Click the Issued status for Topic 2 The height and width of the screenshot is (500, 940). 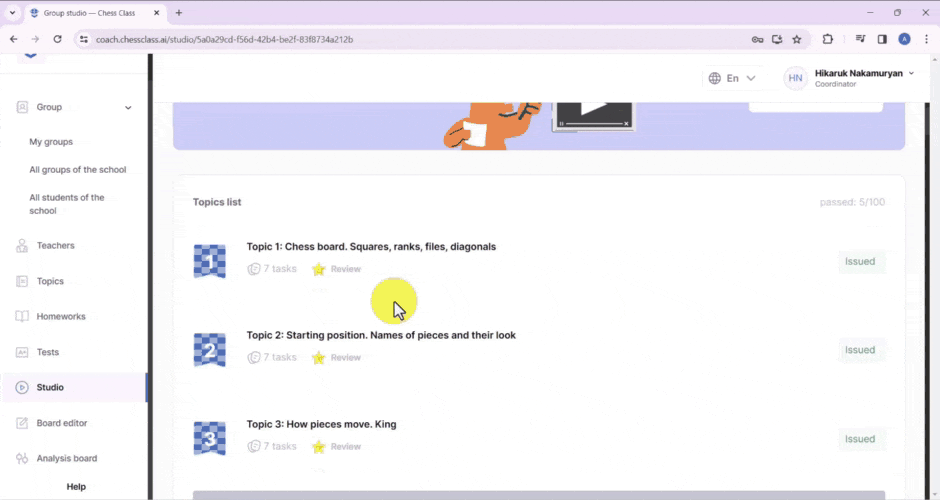coord(860,350)
